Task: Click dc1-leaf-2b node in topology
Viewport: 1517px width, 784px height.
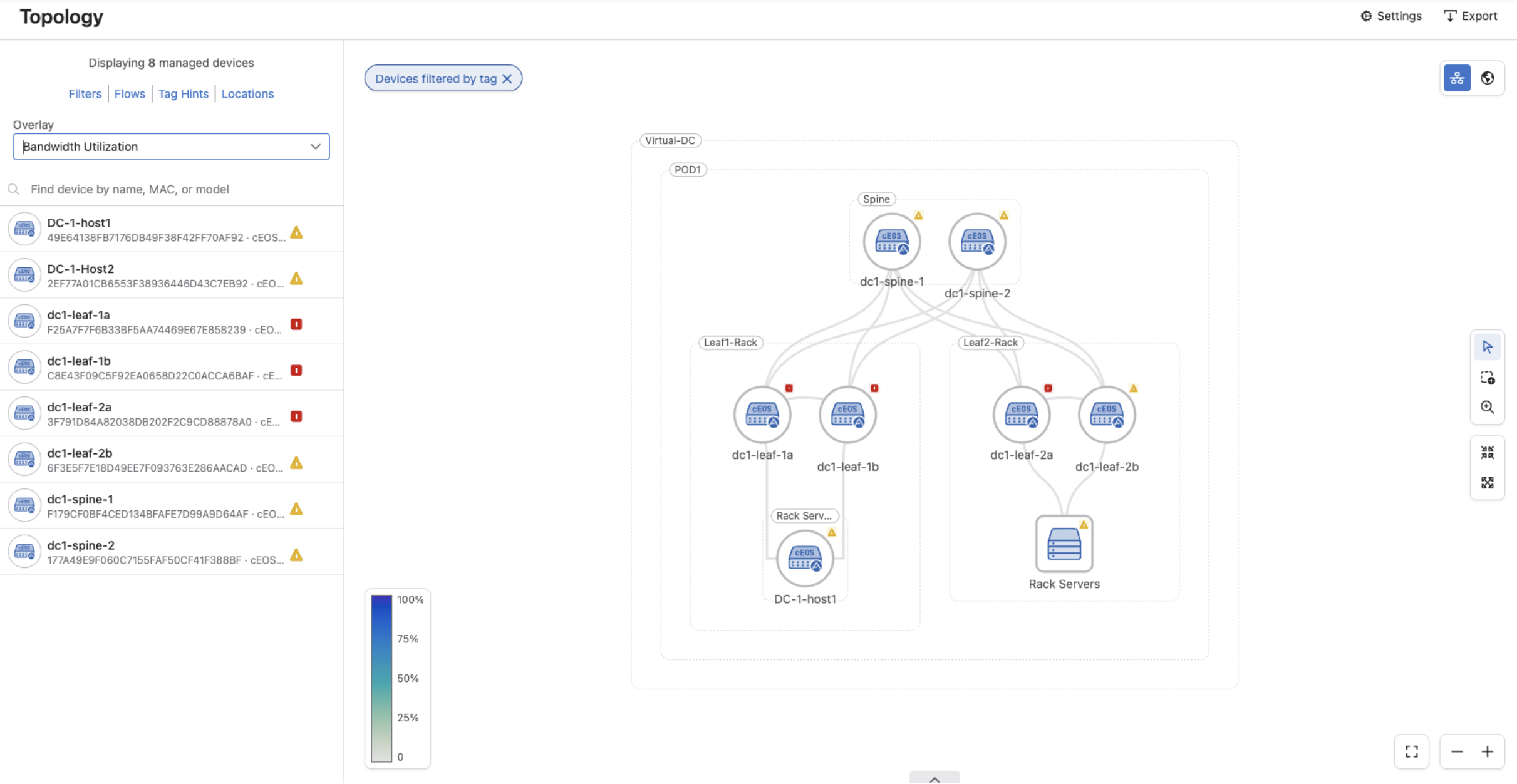Action: [x=1107, y=415]
